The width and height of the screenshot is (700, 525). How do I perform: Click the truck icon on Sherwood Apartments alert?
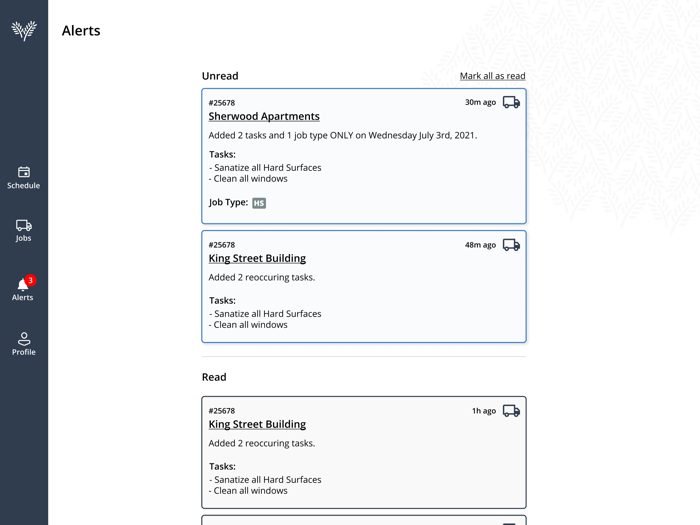click(x=511, y=102)
